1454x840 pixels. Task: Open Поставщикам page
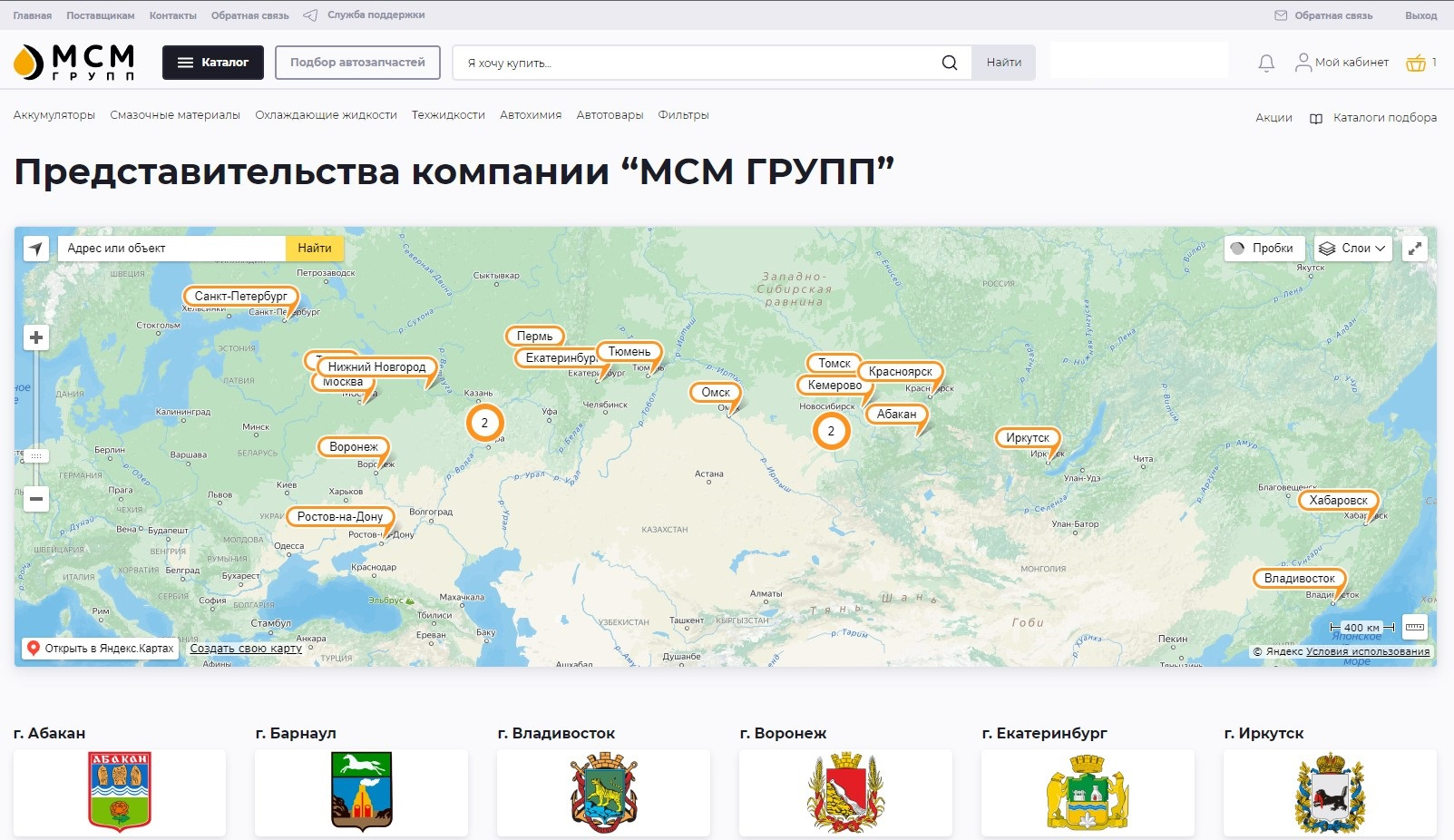tap(101, 15)
